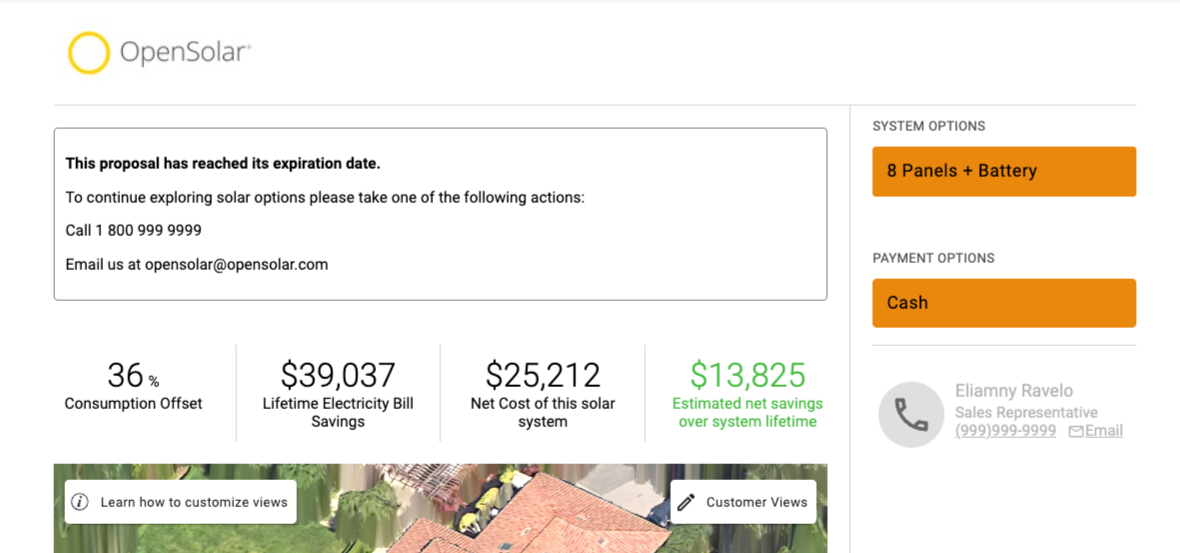Click the phone icon beside Eliamny Ravelo
Viewport: 1180px width, 553px height.
tap(911, 415)
